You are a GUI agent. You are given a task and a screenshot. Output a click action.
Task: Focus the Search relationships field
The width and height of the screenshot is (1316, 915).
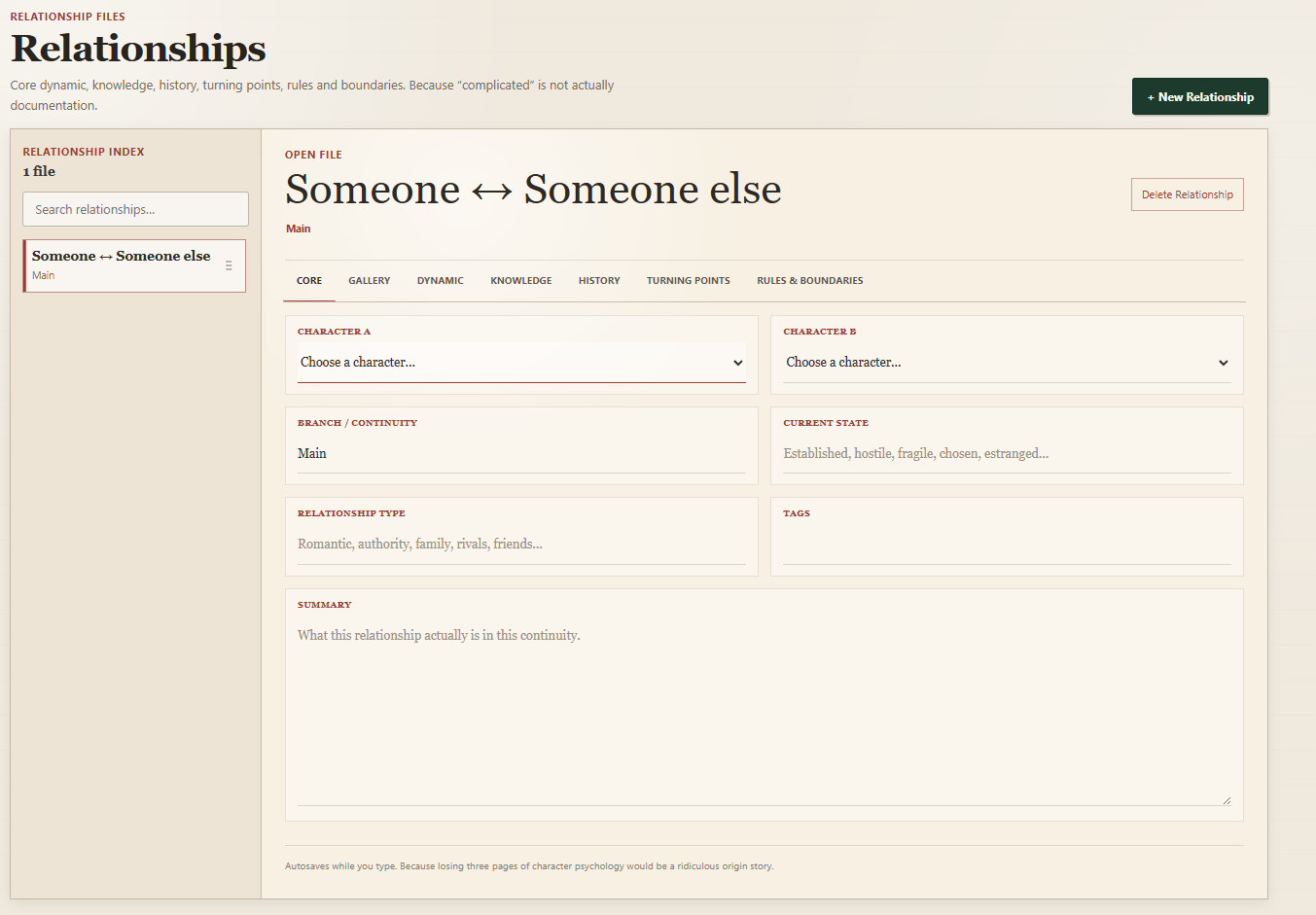tap(135, 209)
